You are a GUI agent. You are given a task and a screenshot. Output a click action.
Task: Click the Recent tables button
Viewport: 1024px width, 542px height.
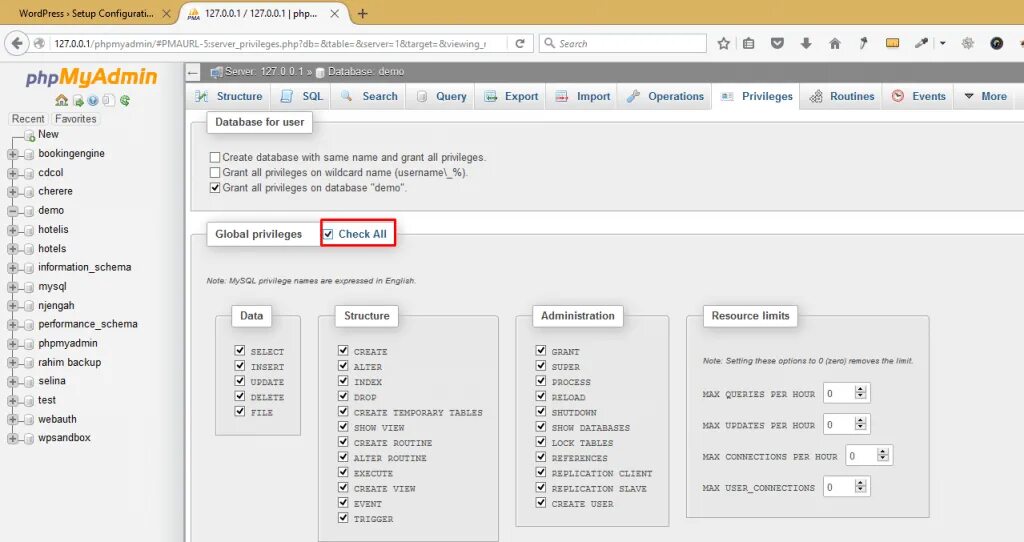coord(28,119)
